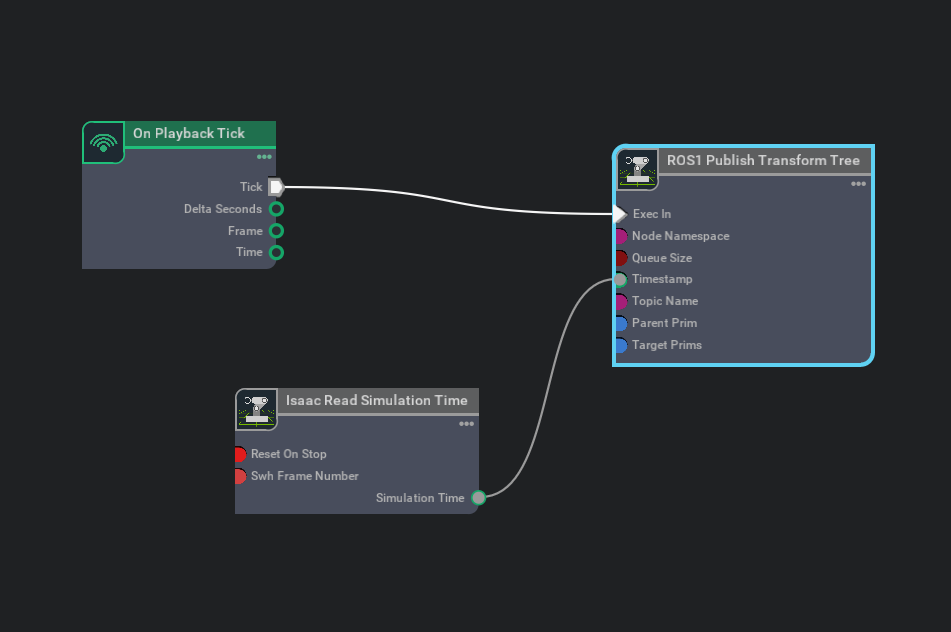
Task: Click the Tick output execution port
Action: point(276,187)
